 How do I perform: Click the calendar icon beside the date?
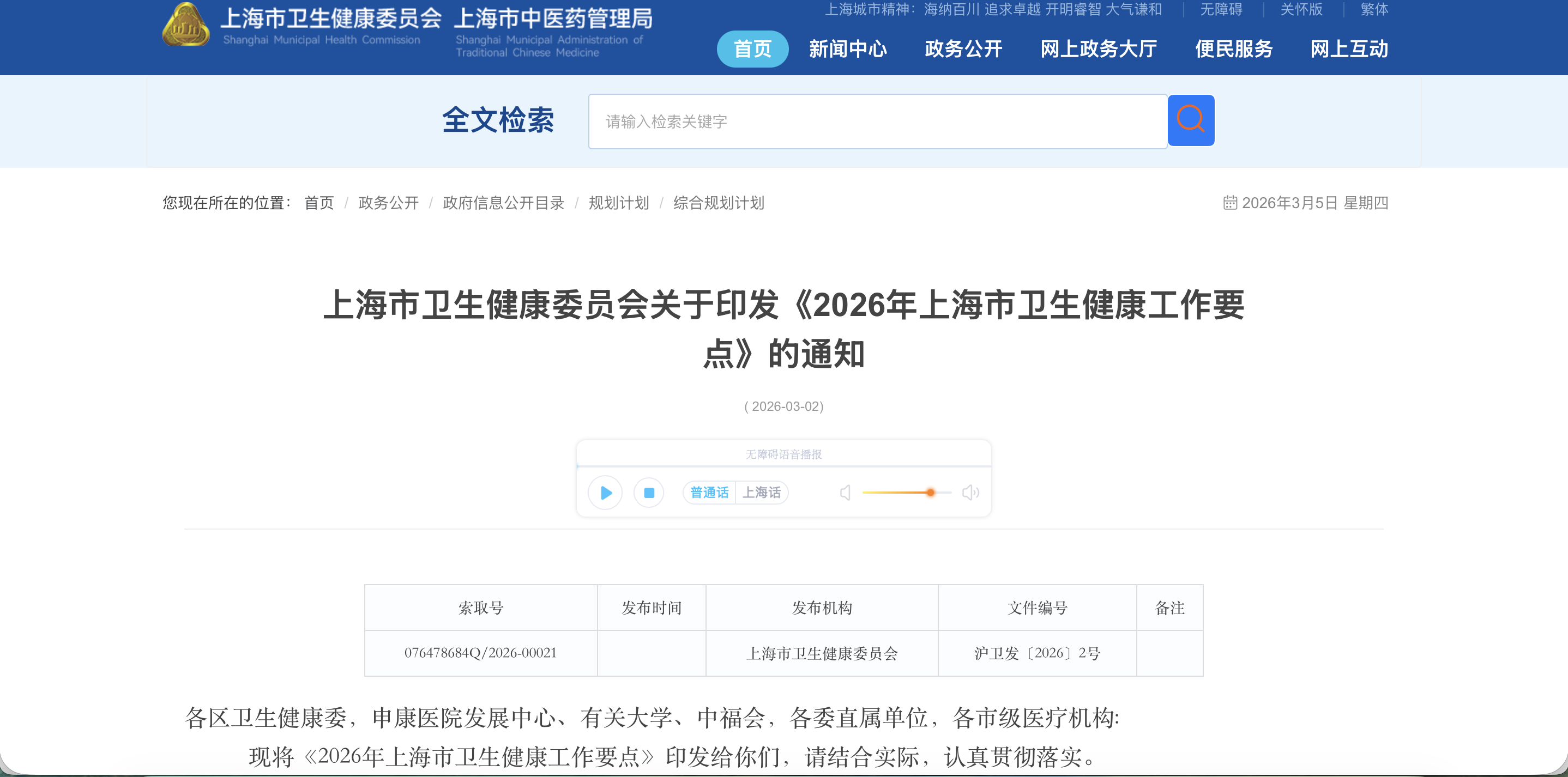(1229, 203)
